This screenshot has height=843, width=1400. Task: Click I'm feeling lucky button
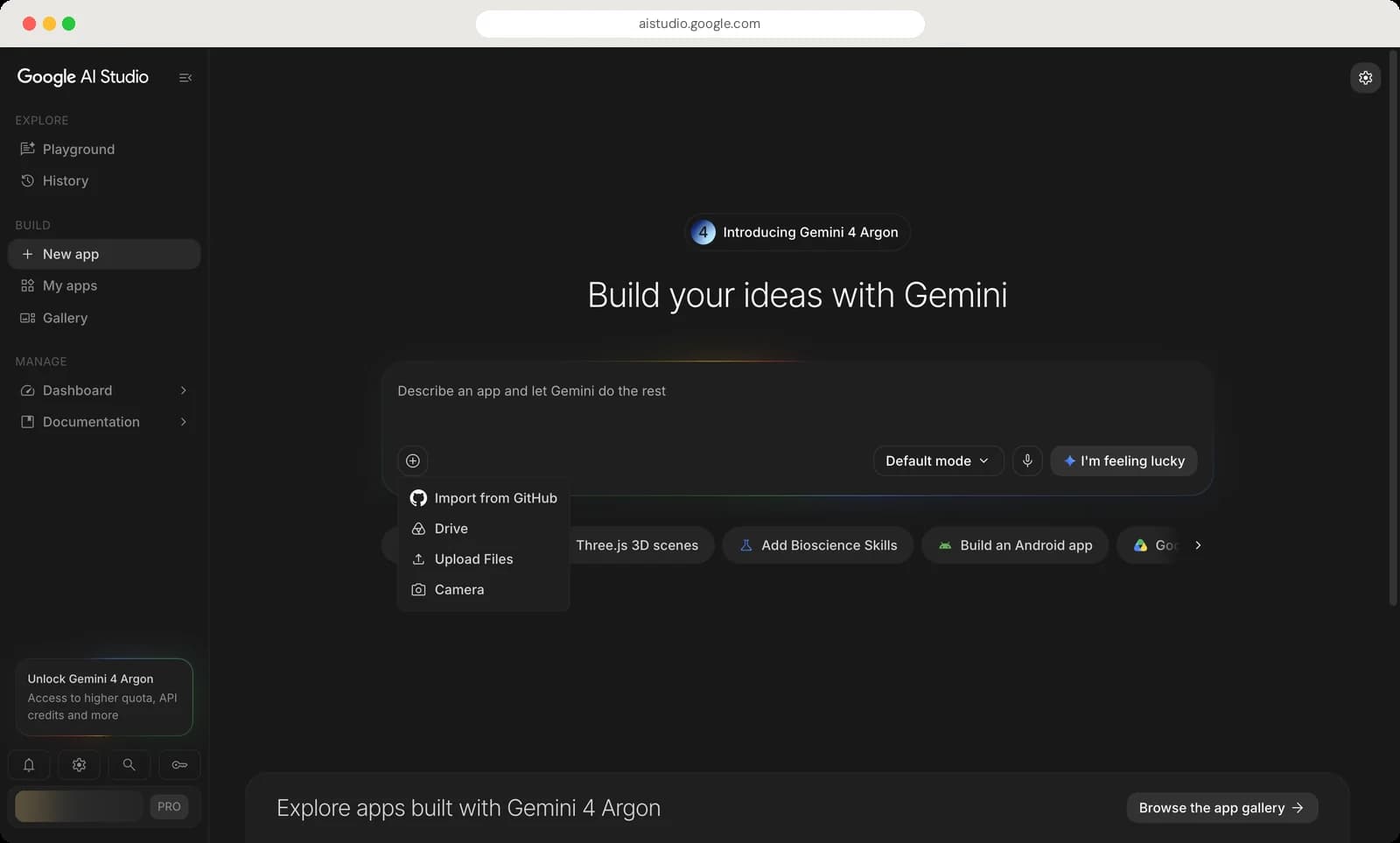pos(1123,460)
